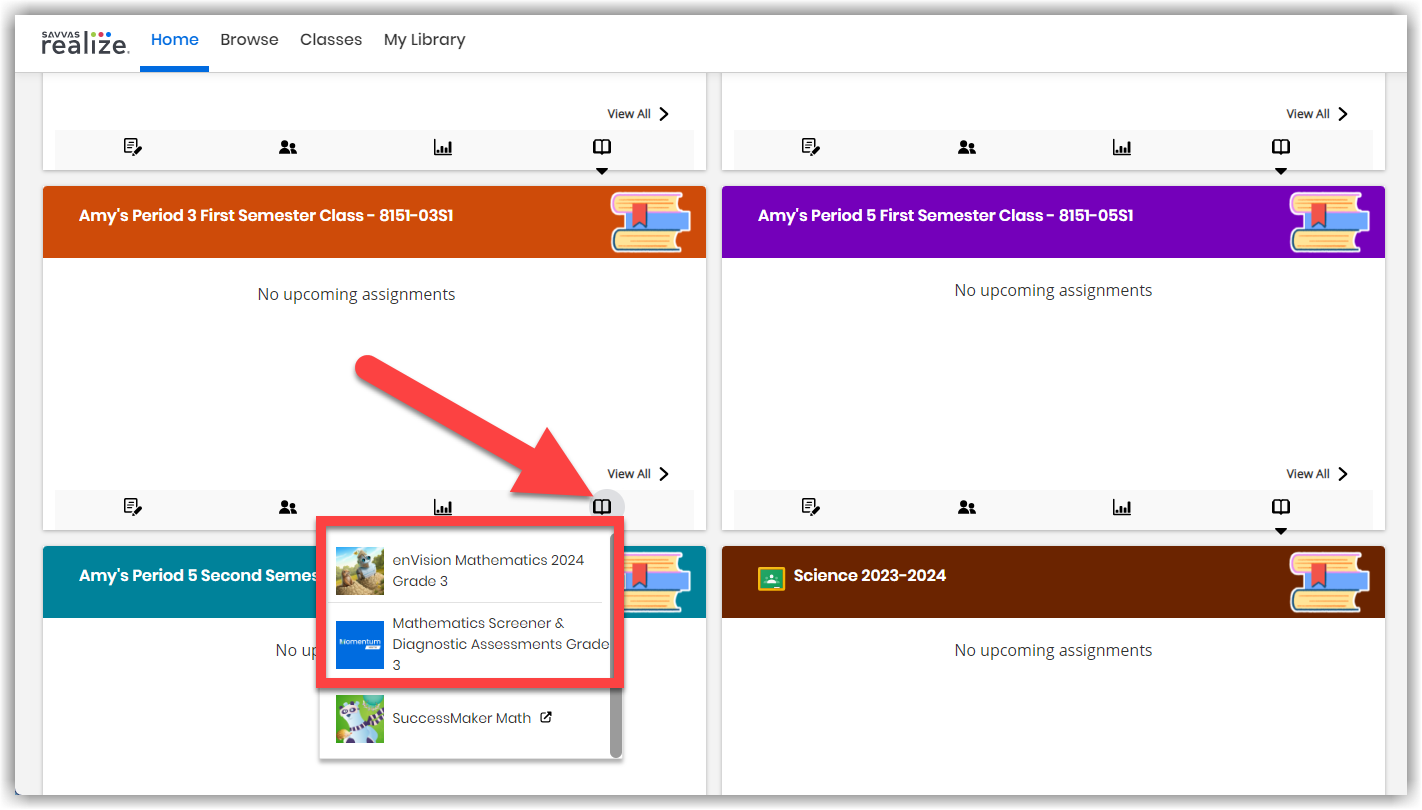Expand the chevron under the top-right card's book icon
Image resolution: width=1422 pixels, height=810 pixels.
point(1281,170)
